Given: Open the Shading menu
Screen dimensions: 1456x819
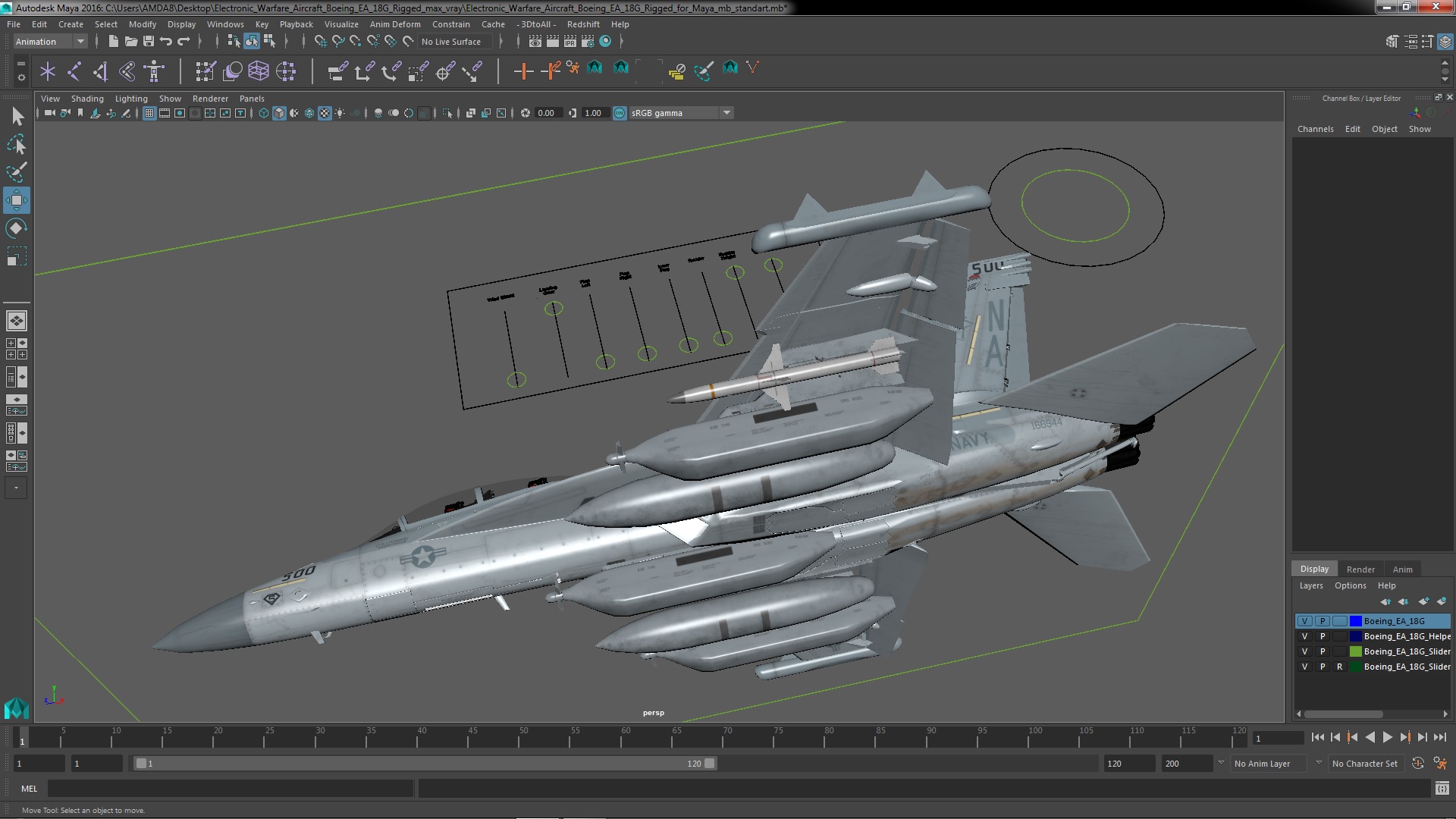Looking at the screenshot, I should point(87,98).
